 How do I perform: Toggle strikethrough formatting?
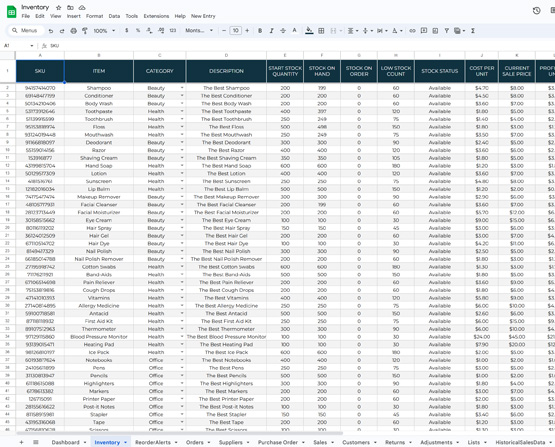[283, 31]
